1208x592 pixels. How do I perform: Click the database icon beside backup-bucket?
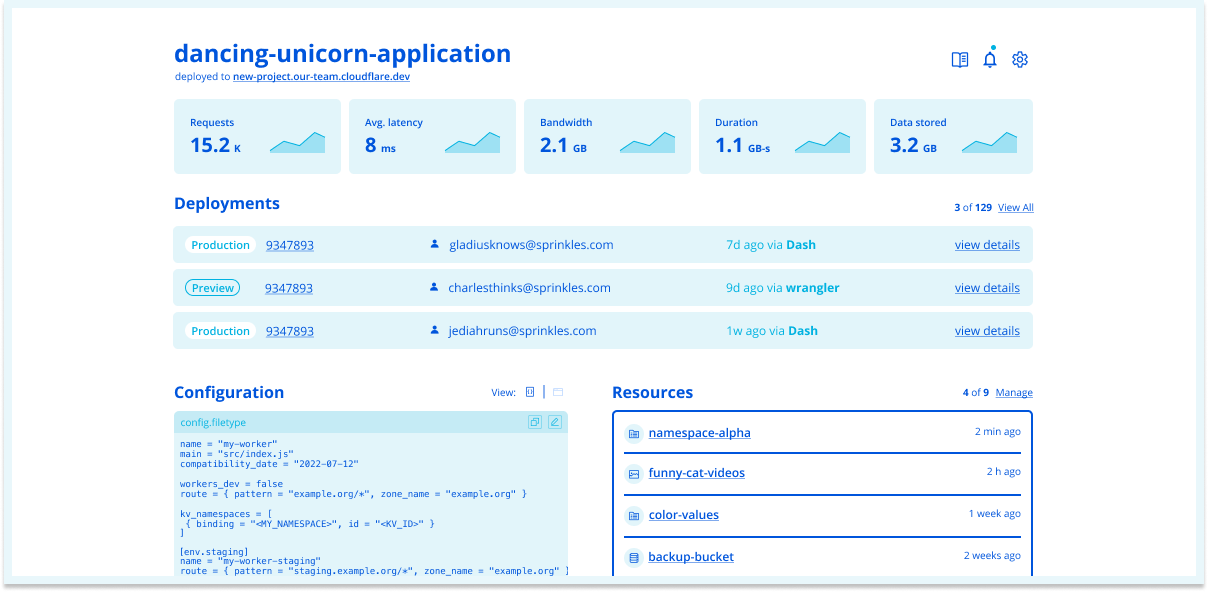(633, 557)
